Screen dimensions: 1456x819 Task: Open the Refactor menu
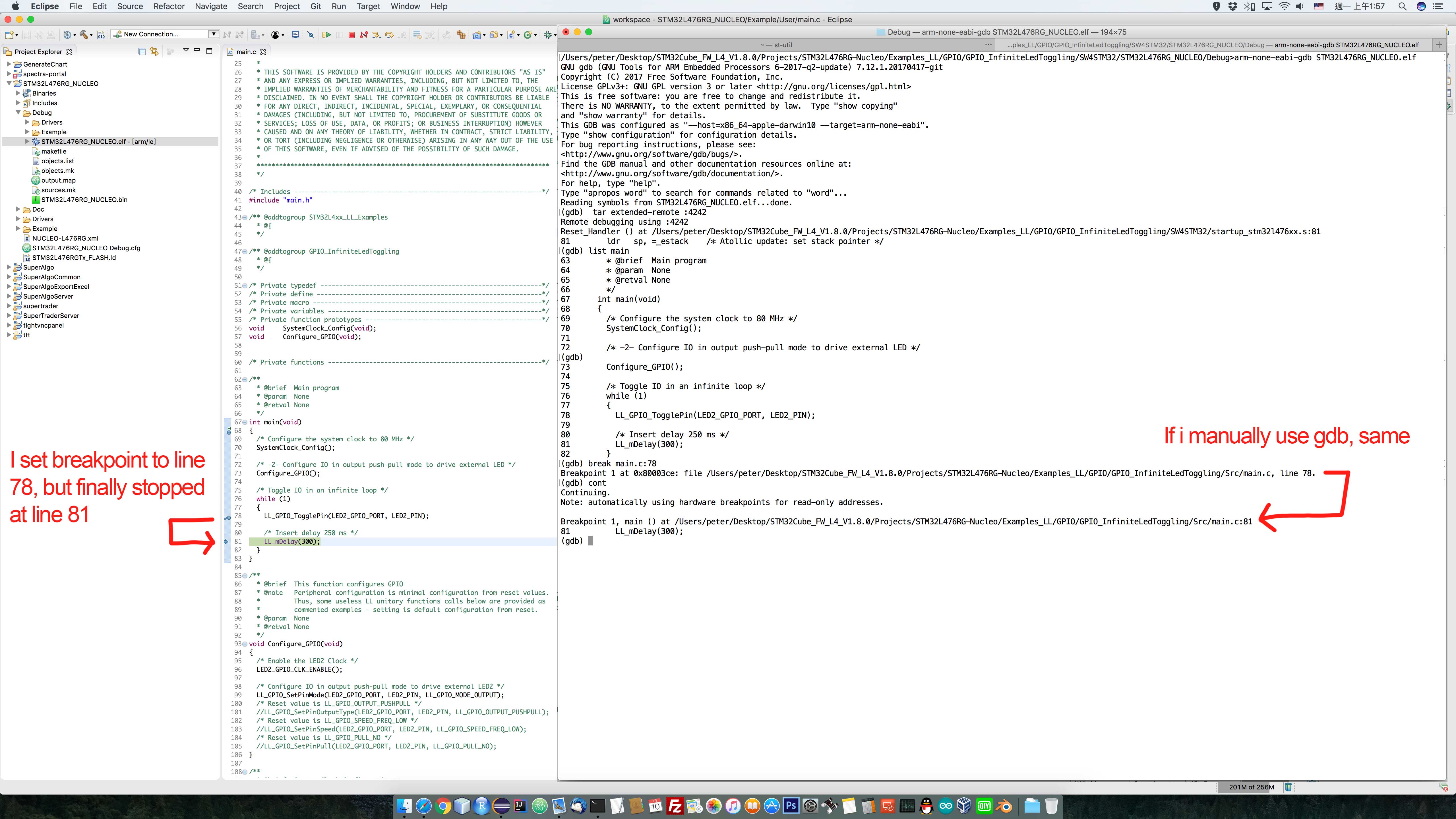(169, 6)
